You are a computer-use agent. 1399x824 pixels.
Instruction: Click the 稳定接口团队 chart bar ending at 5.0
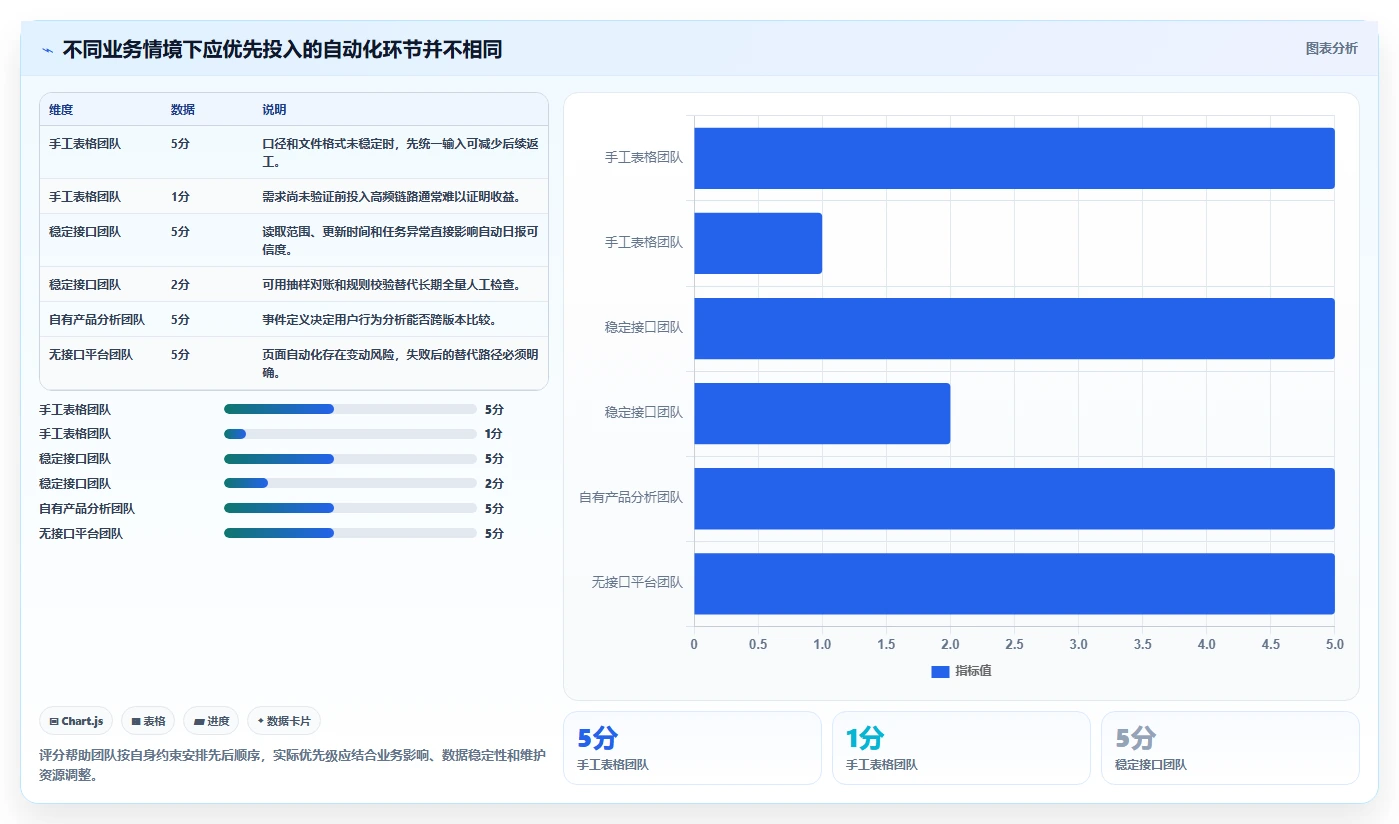(x=1014, y=328)
